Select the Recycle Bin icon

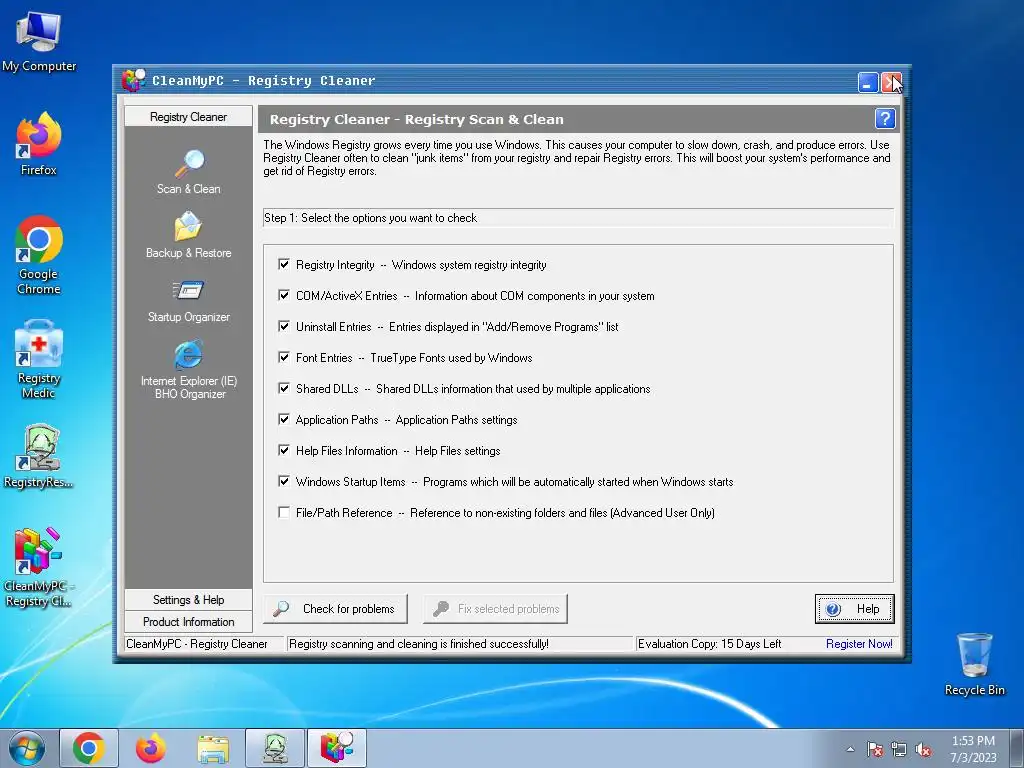pyautogui.click(x=974, y=664)
